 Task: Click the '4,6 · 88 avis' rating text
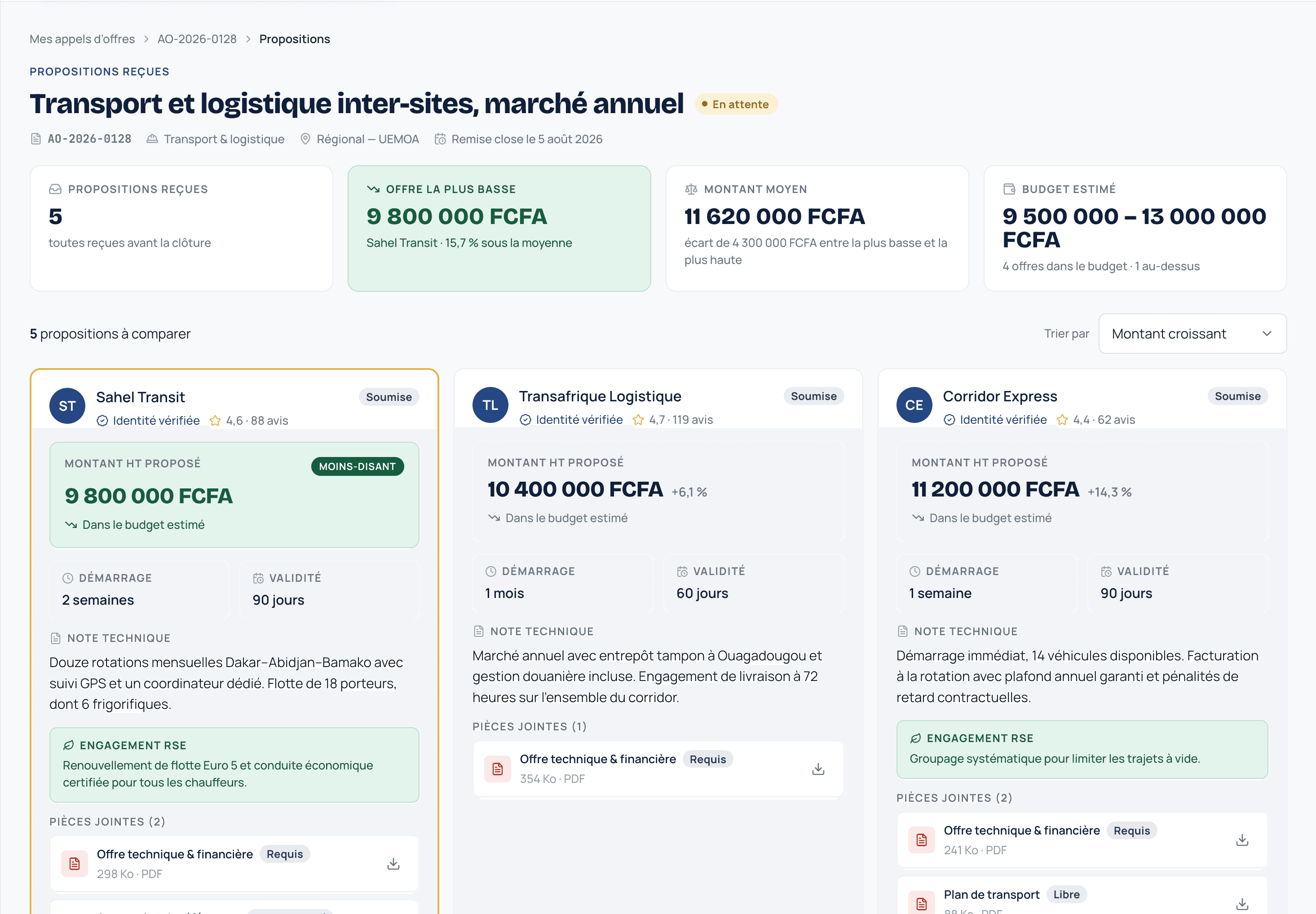coord(256,421)
